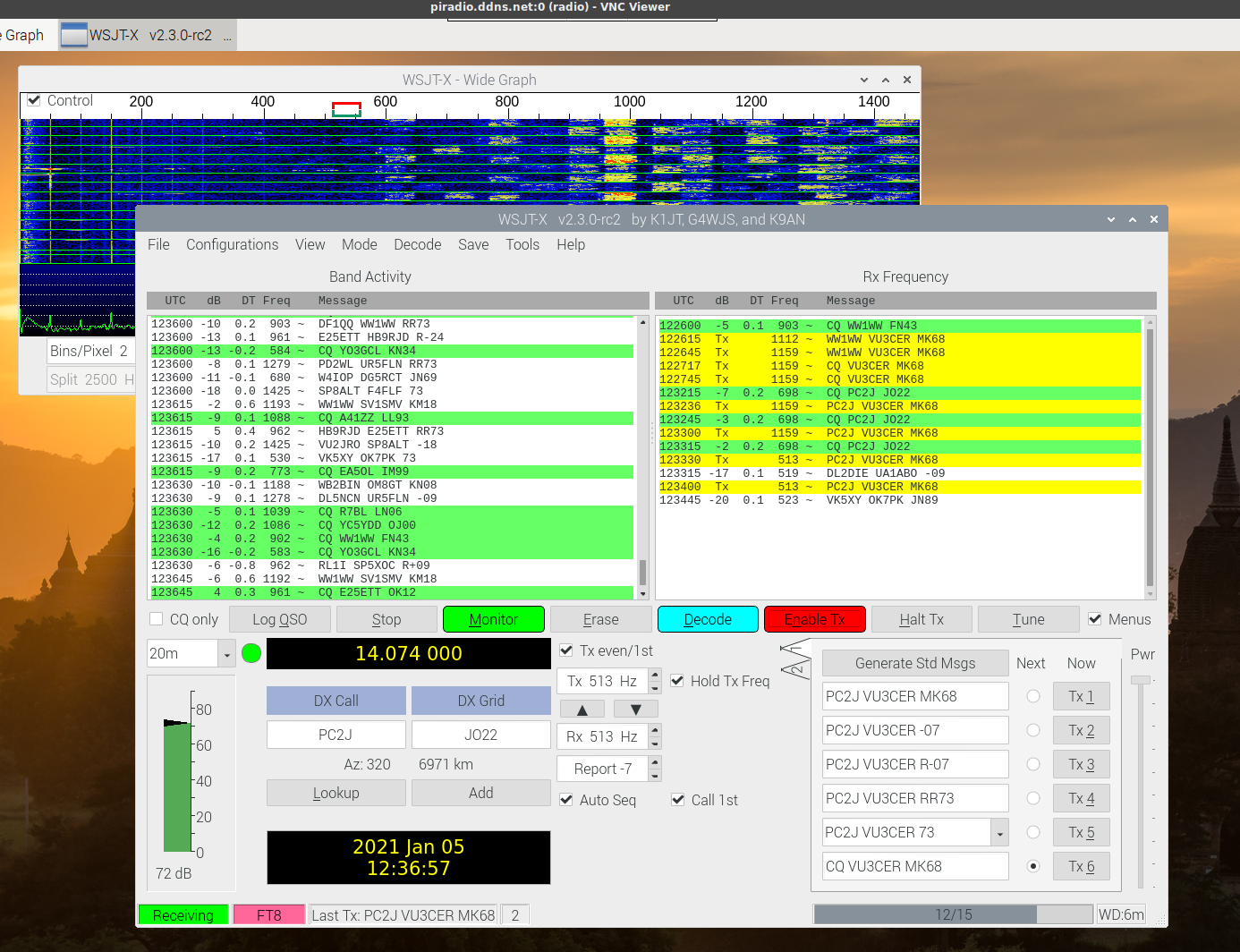Image resolution: width=1240 pixels, height=952 pixels.
Task: Click the Rx Frequency vertical scrollbar
Action: point(1151,457)
